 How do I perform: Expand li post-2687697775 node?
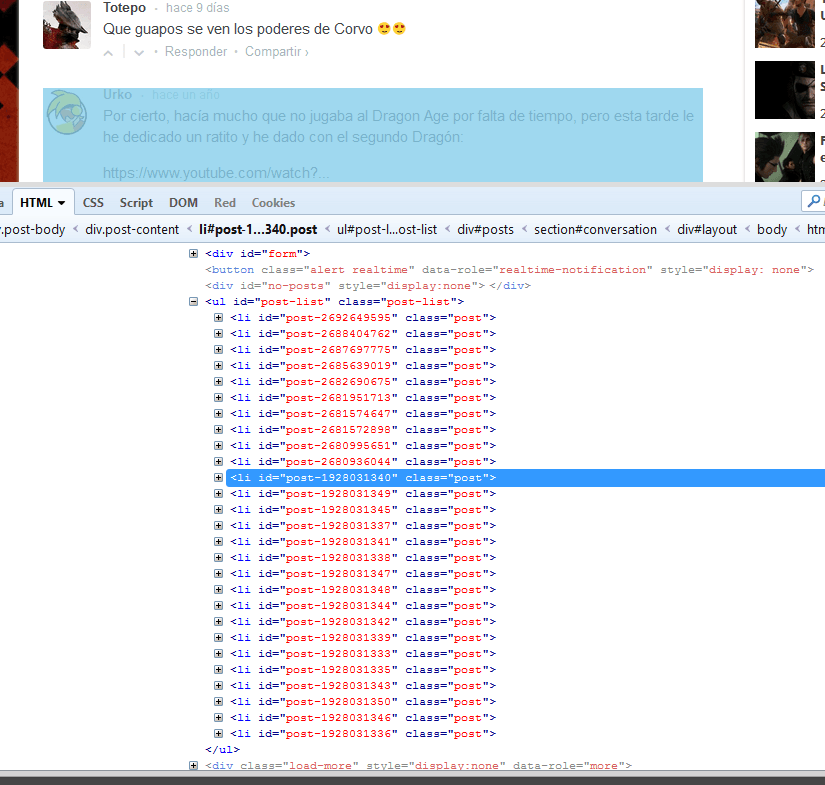tap(218, 349)
